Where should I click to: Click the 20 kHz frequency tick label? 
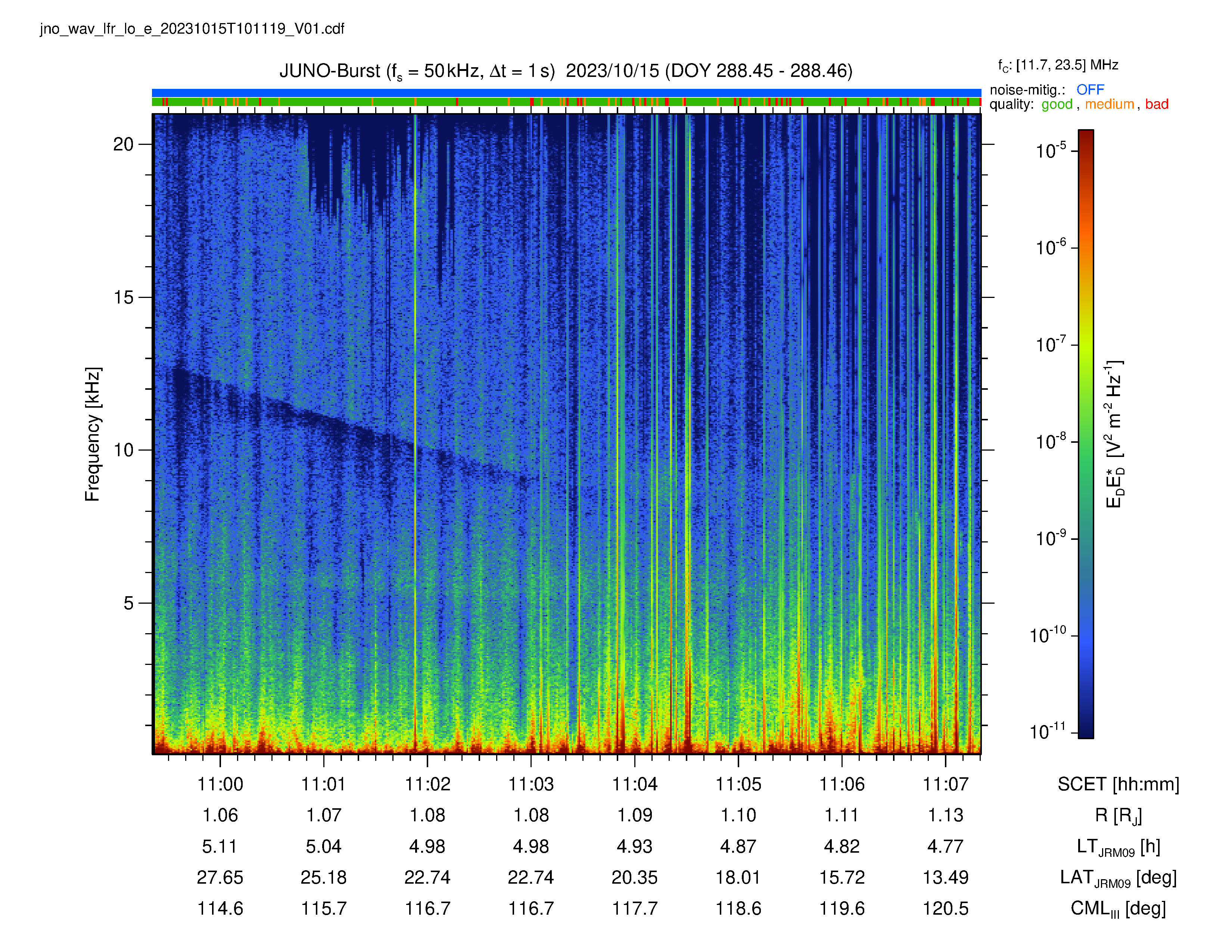[x=123, y=144]
